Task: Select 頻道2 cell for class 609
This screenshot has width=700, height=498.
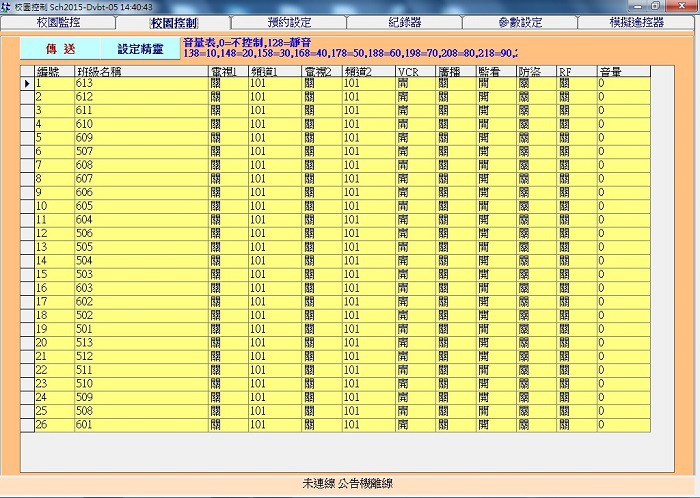Action: point(367,138)
